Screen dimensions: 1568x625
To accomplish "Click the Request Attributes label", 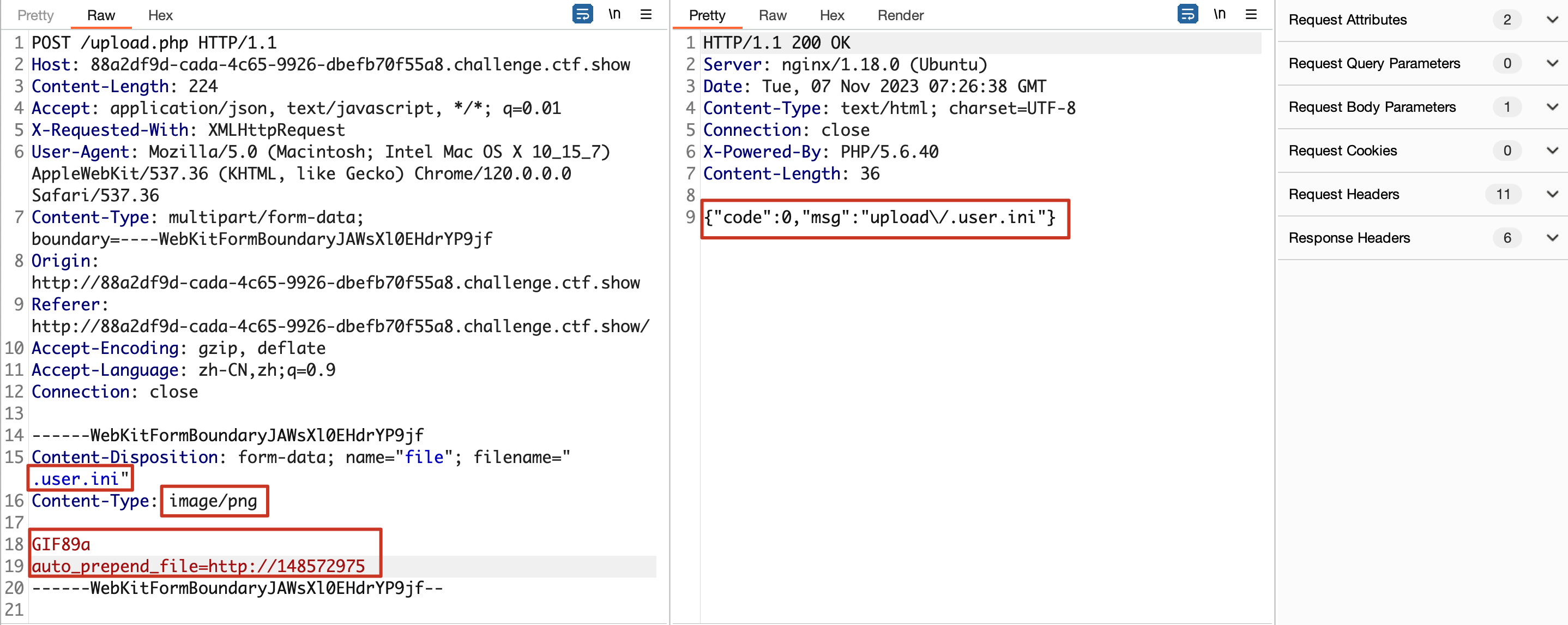I will click(1348, 20).
